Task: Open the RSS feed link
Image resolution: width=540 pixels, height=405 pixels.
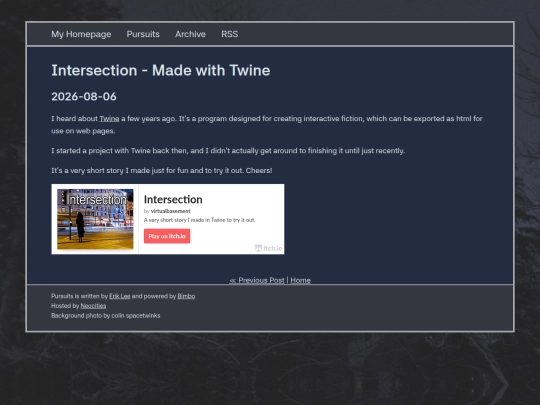Action: [230, 34]
